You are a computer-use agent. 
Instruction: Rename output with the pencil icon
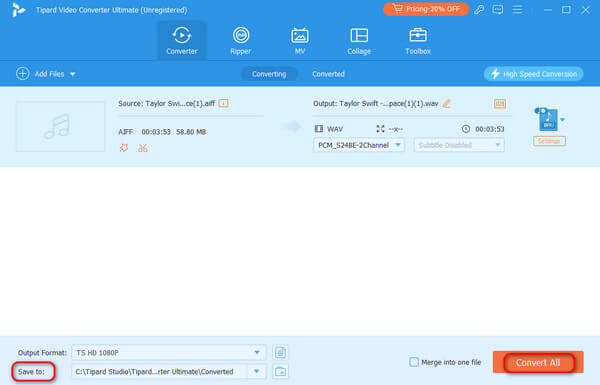[447, 103]
